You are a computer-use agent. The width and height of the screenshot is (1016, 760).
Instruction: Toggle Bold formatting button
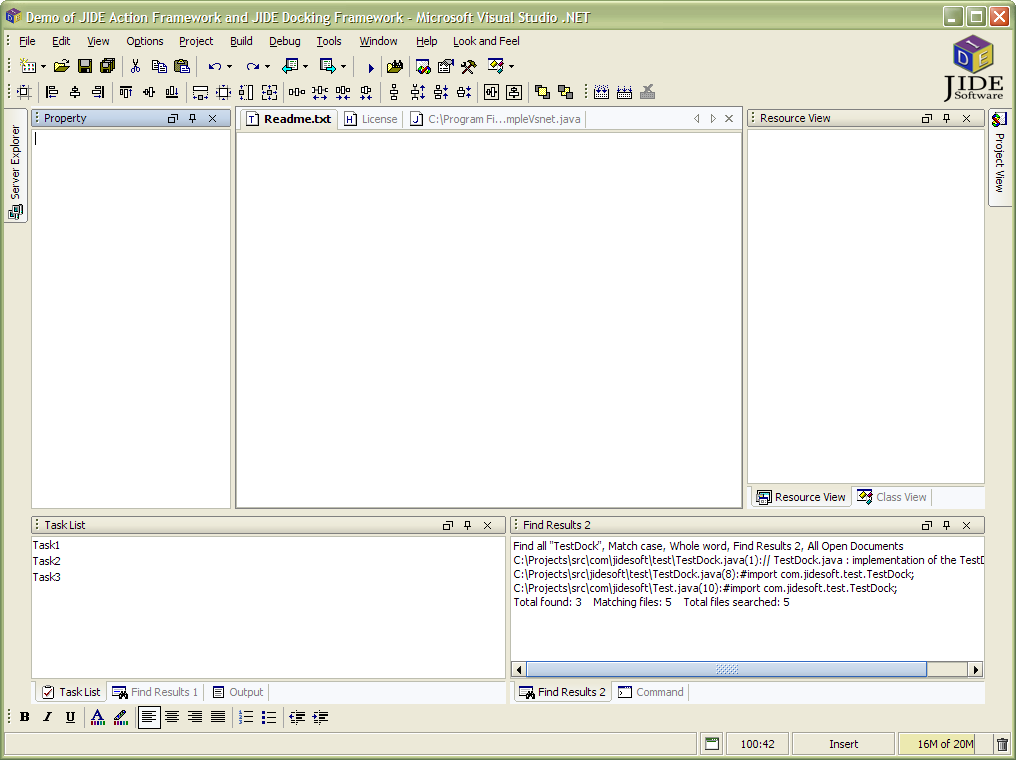pyautogui.click(x=25, y=717)
